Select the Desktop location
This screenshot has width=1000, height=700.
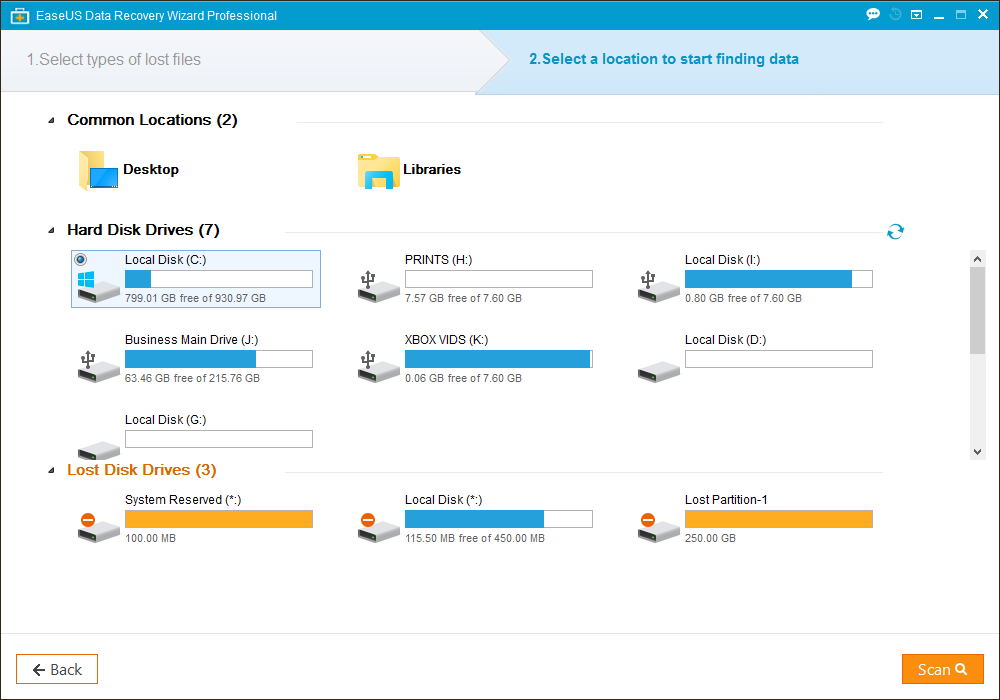(128, 170)
